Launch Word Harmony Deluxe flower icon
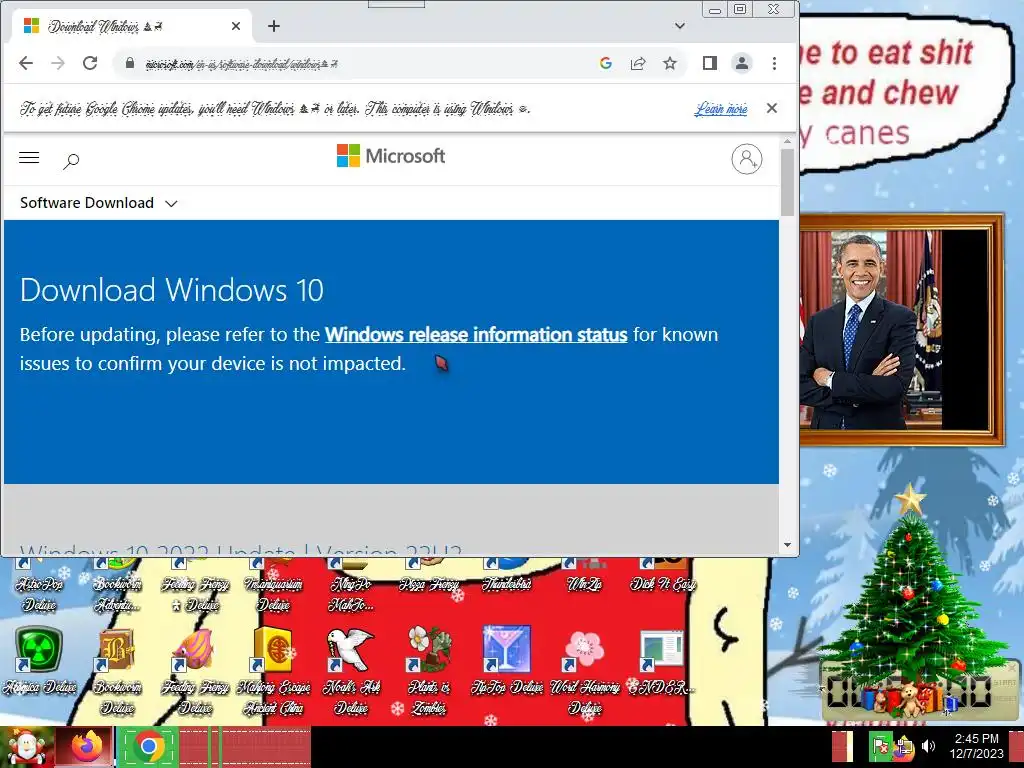Screen dimensions: 1024x768 [x=584, y=670]
